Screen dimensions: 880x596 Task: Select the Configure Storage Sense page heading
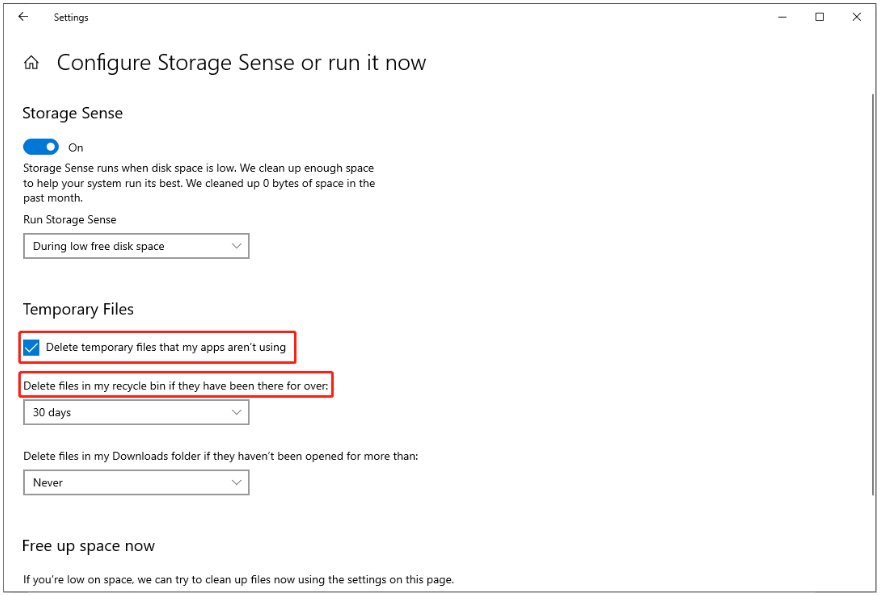click(242, 62)
